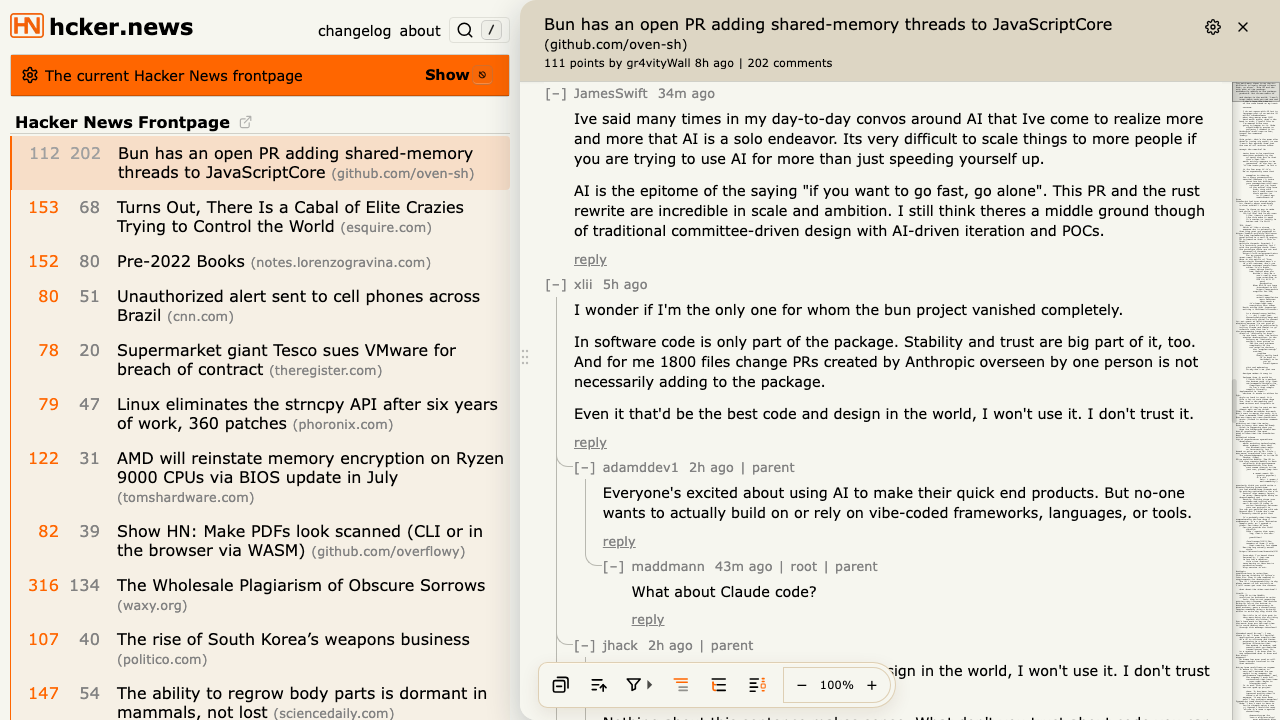Open story about Cabal of Elite Crazies

click(x=290, y=217)
